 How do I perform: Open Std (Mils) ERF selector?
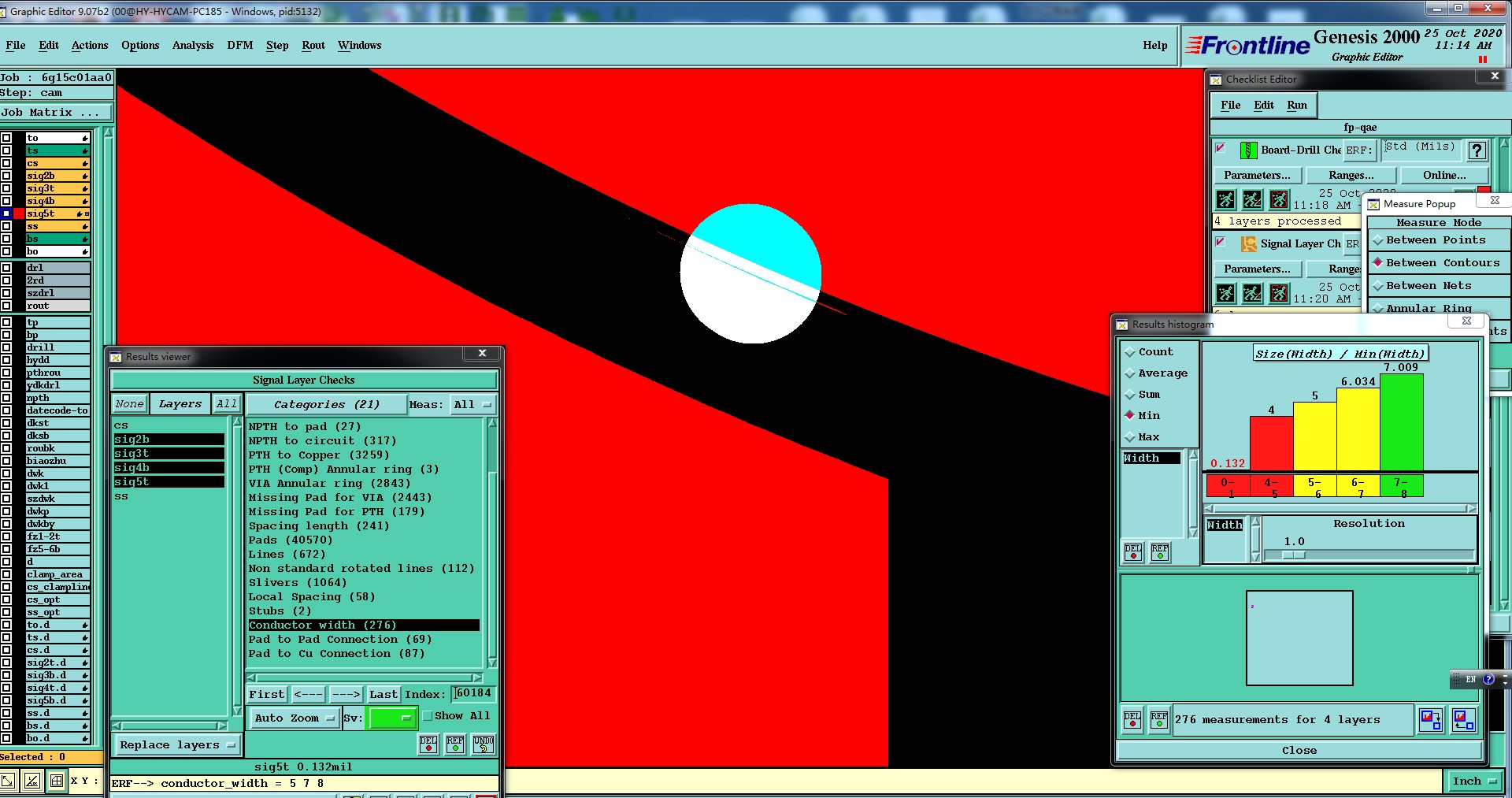coord(1421,150)
